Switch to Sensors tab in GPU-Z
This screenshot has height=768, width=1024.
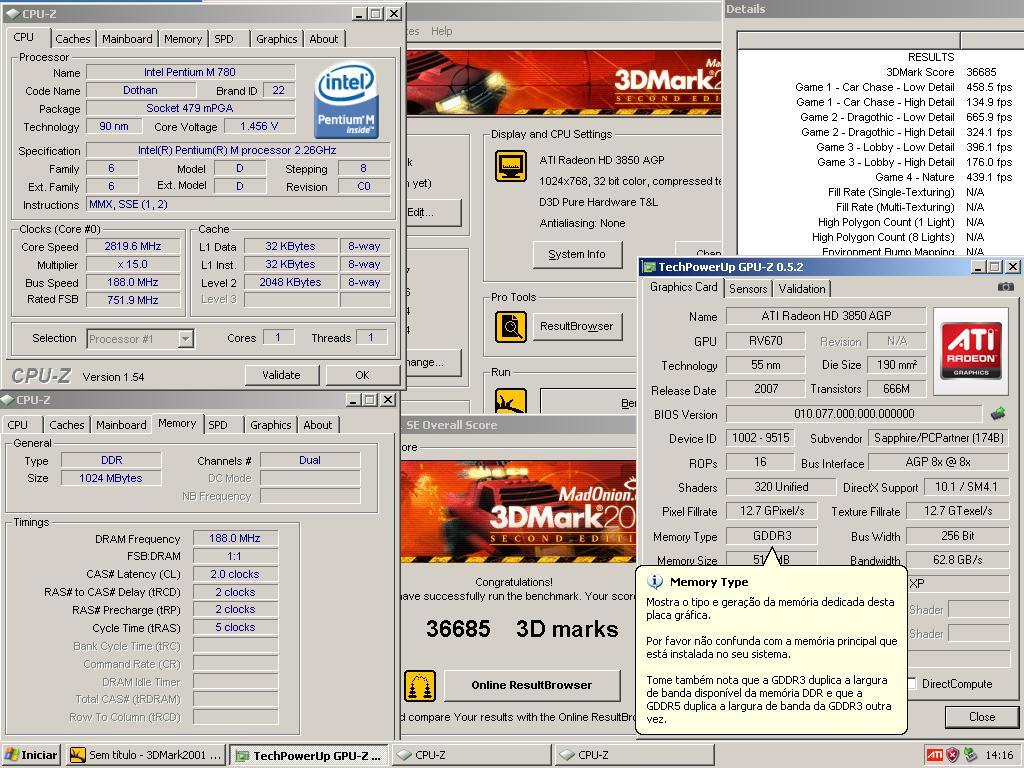748,289
